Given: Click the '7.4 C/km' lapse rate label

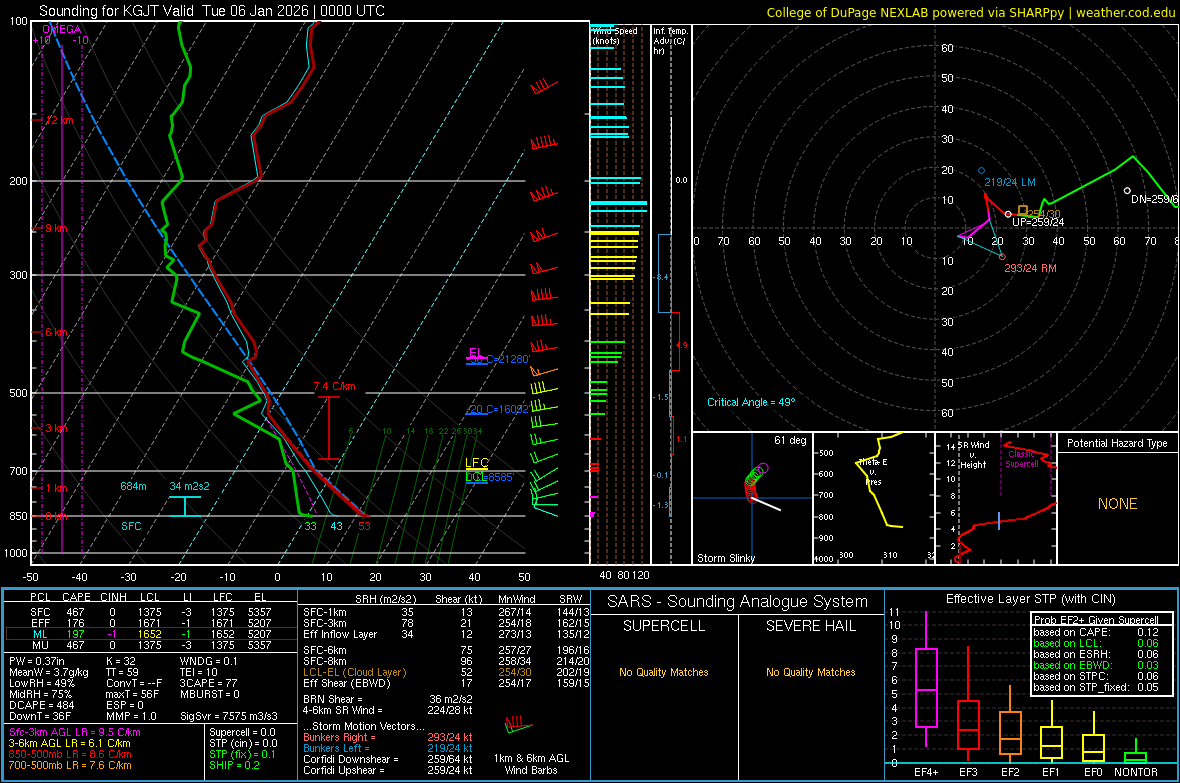Looking at the screenshot, I should point(334,386).
